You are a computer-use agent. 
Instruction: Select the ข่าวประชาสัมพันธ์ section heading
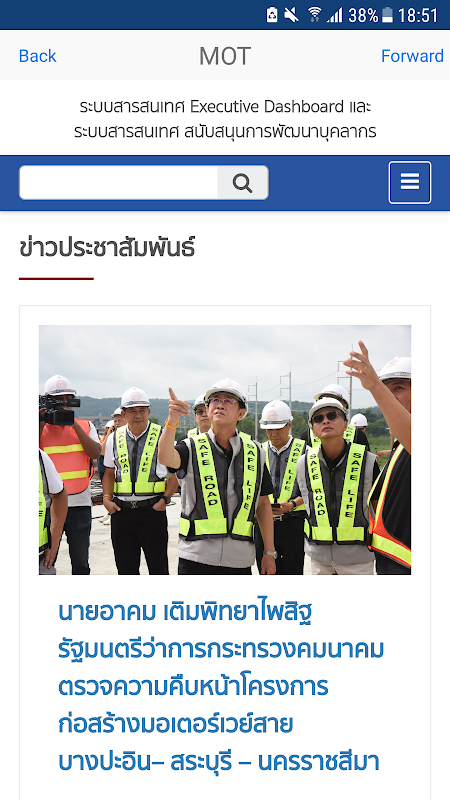pyautogui.click(x=107, y=248)
